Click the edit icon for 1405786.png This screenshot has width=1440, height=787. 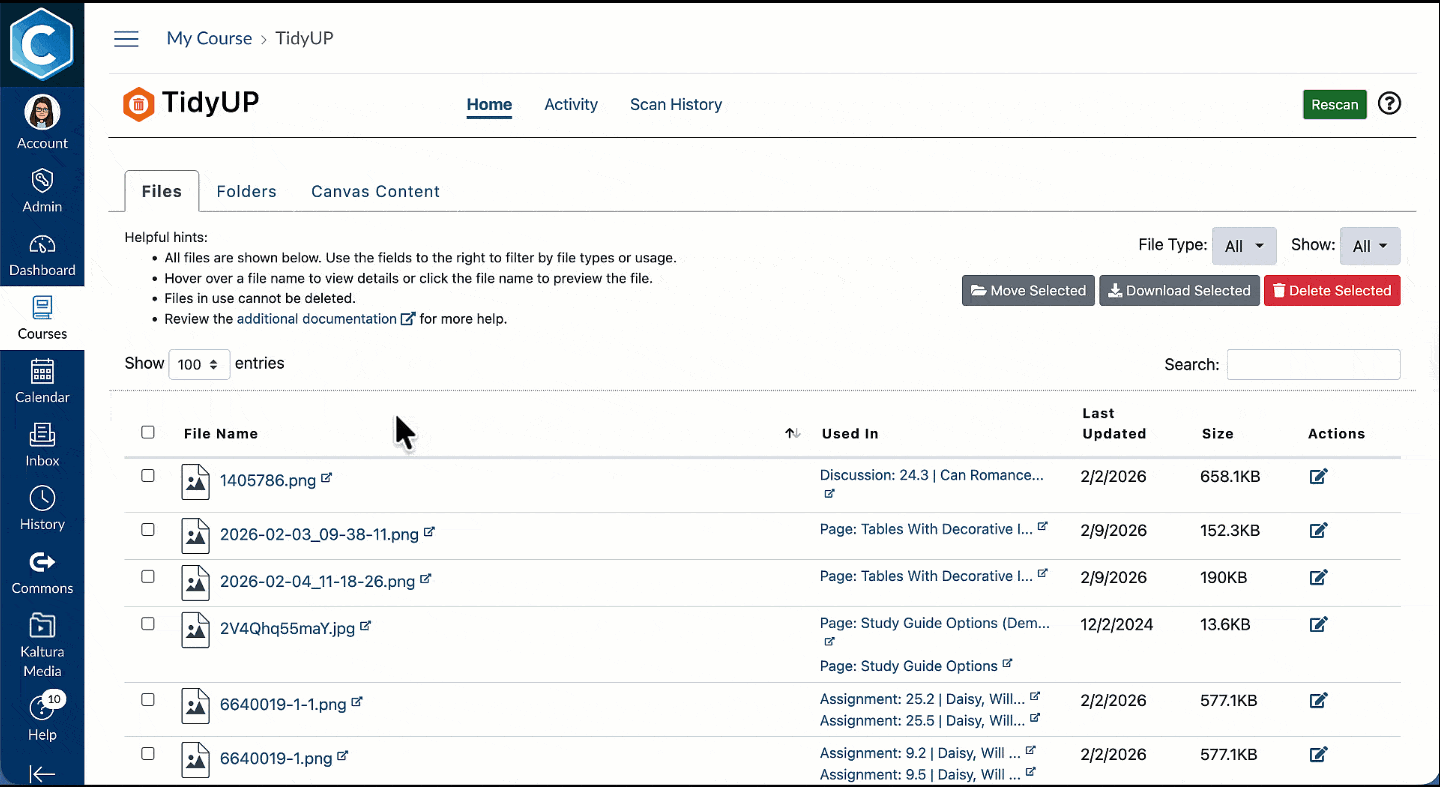click(x=1318, y=477)
